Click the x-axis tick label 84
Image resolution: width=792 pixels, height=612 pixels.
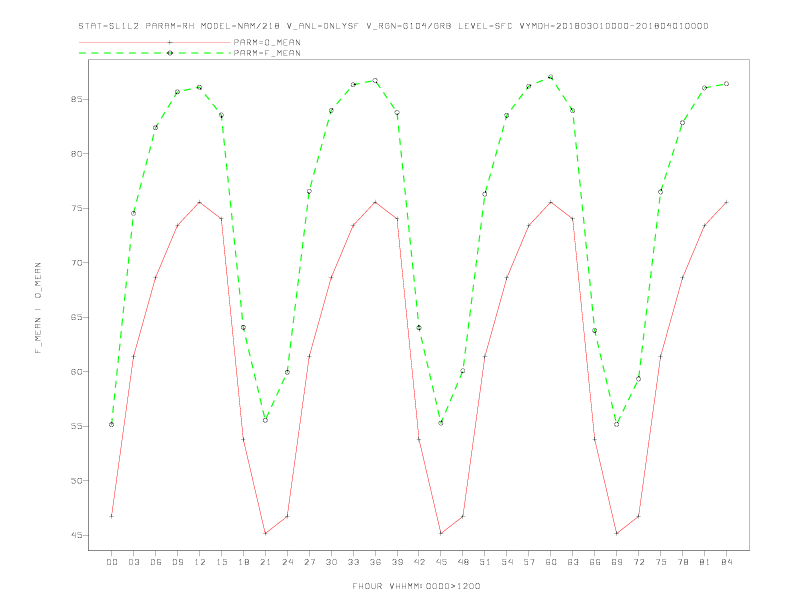coord(726,562)
